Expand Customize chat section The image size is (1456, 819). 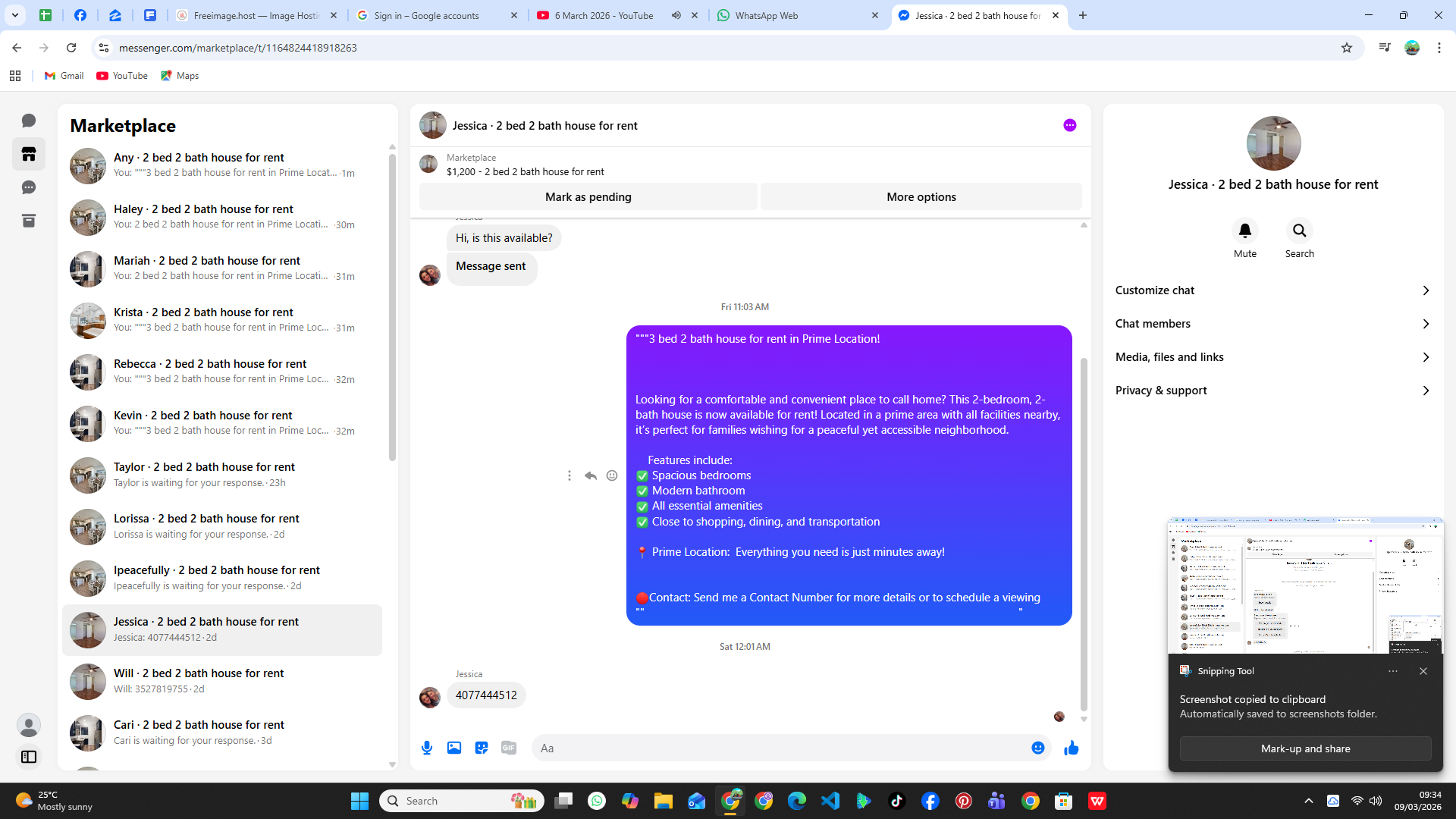coord(1272,290)
